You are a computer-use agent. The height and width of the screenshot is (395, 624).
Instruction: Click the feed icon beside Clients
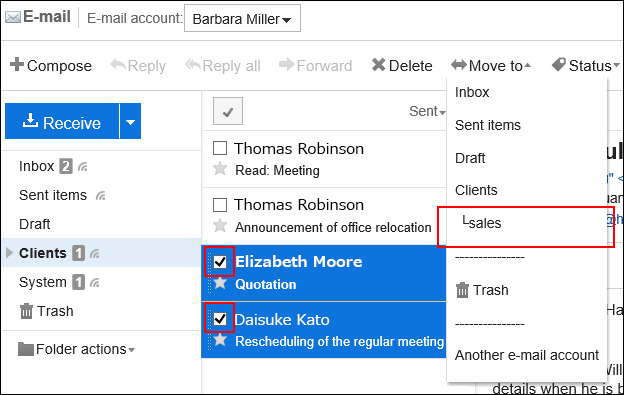click(95, 254)
